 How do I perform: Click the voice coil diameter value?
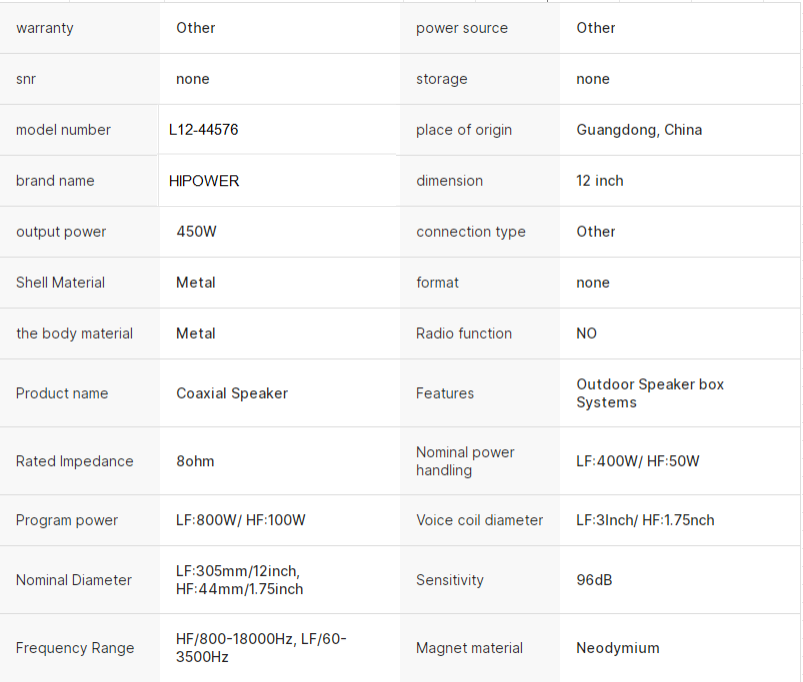click(645, 520)
